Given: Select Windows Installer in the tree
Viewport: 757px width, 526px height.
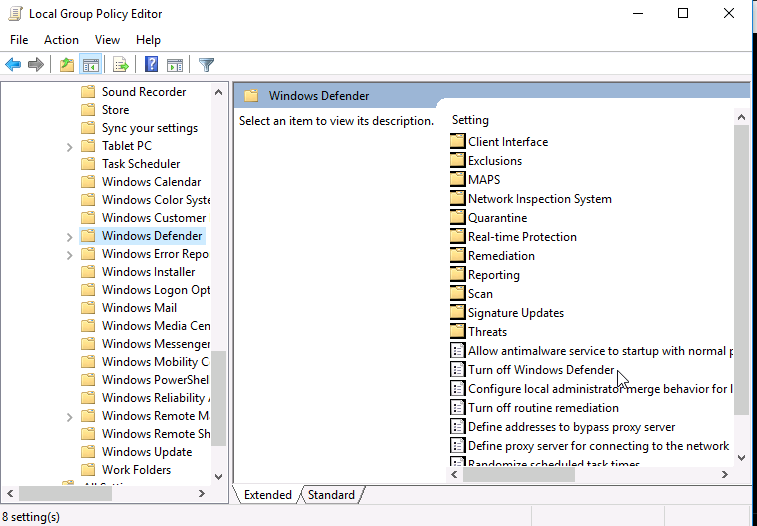Looking at the screenshot, I should [149, 272].
